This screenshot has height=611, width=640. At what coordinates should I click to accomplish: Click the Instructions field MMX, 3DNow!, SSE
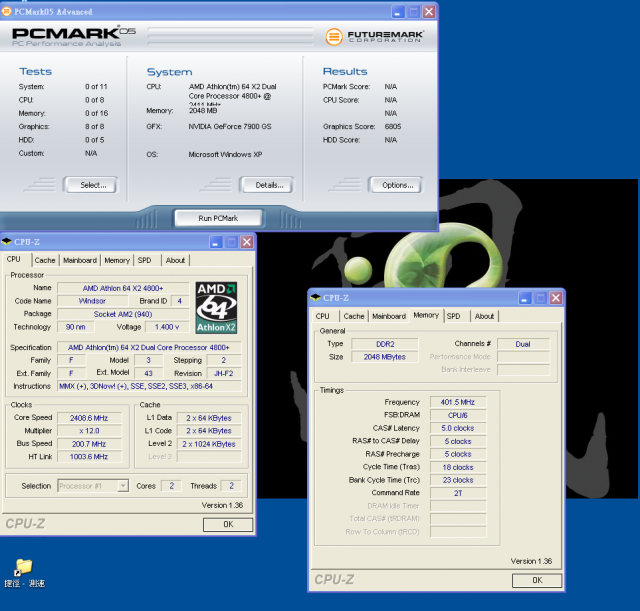pos(149,386)
